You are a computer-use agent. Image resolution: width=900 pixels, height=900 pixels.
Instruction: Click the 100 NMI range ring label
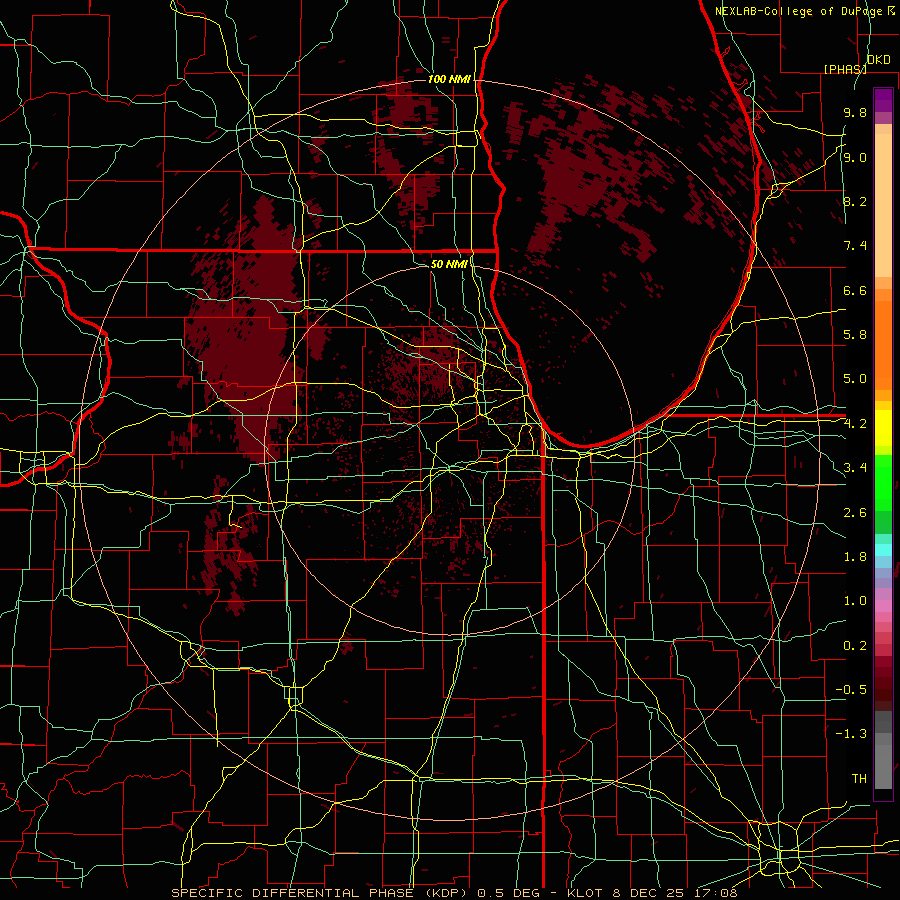(449, 79)
